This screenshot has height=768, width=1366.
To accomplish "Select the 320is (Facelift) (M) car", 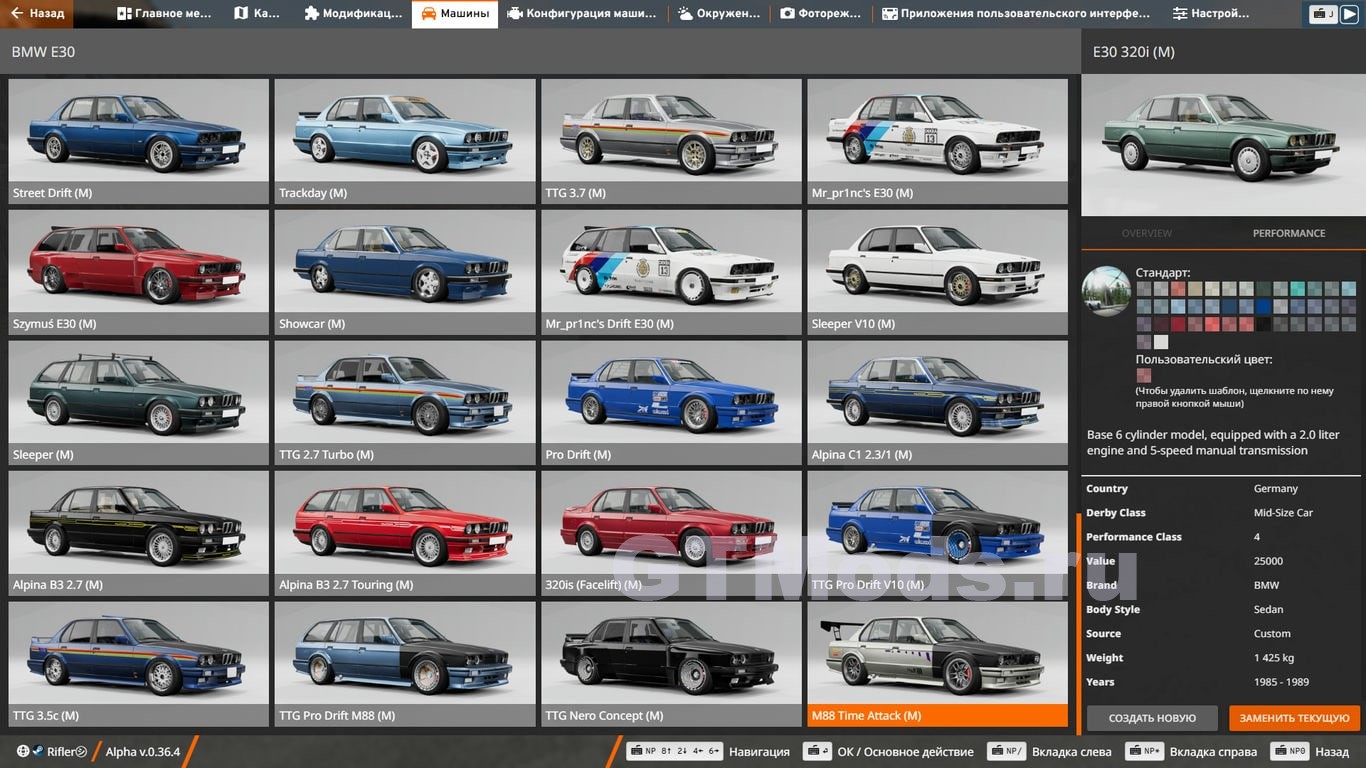I will pos(671,533).
